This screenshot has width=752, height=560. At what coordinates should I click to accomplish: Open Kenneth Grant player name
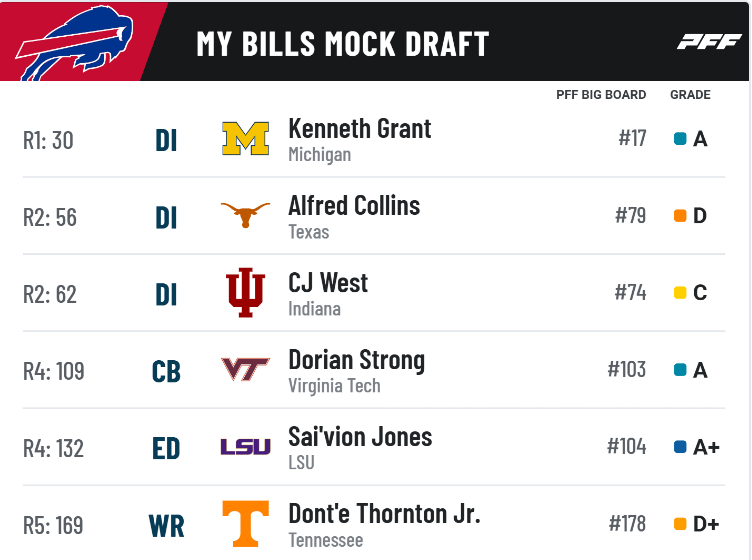pos(360,128)
